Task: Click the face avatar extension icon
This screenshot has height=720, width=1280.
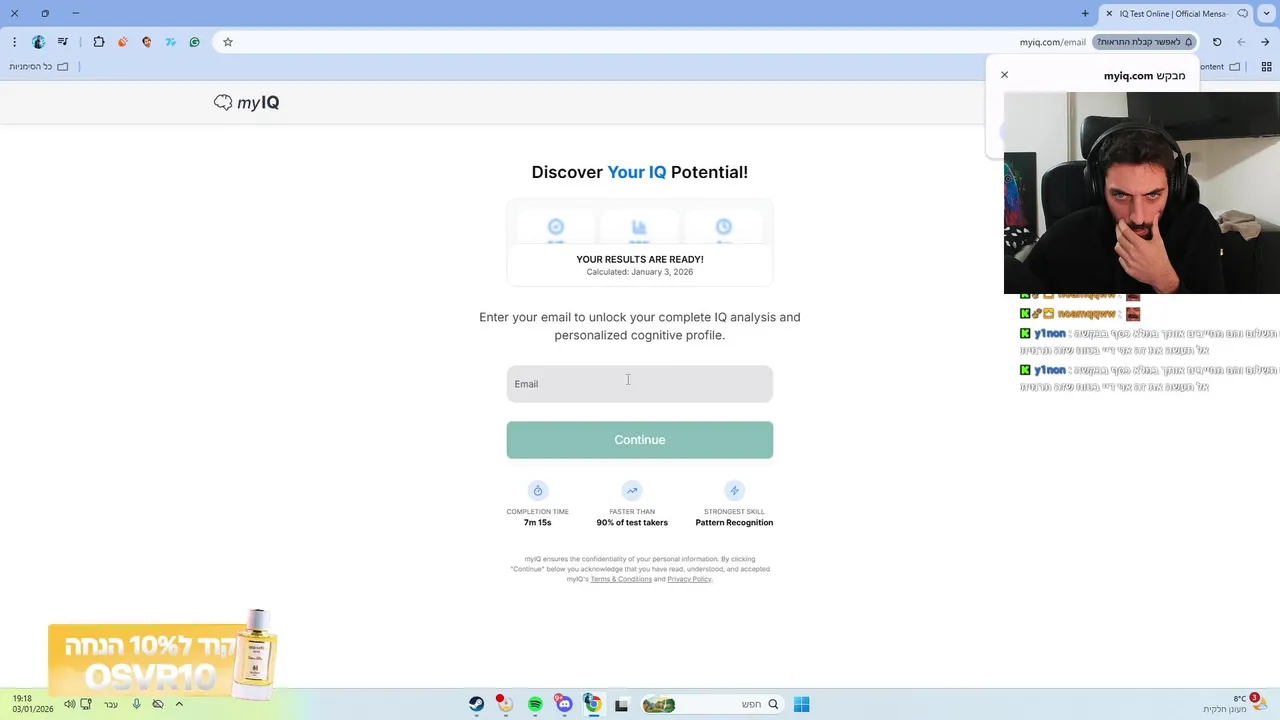Action: coord(147,42)
